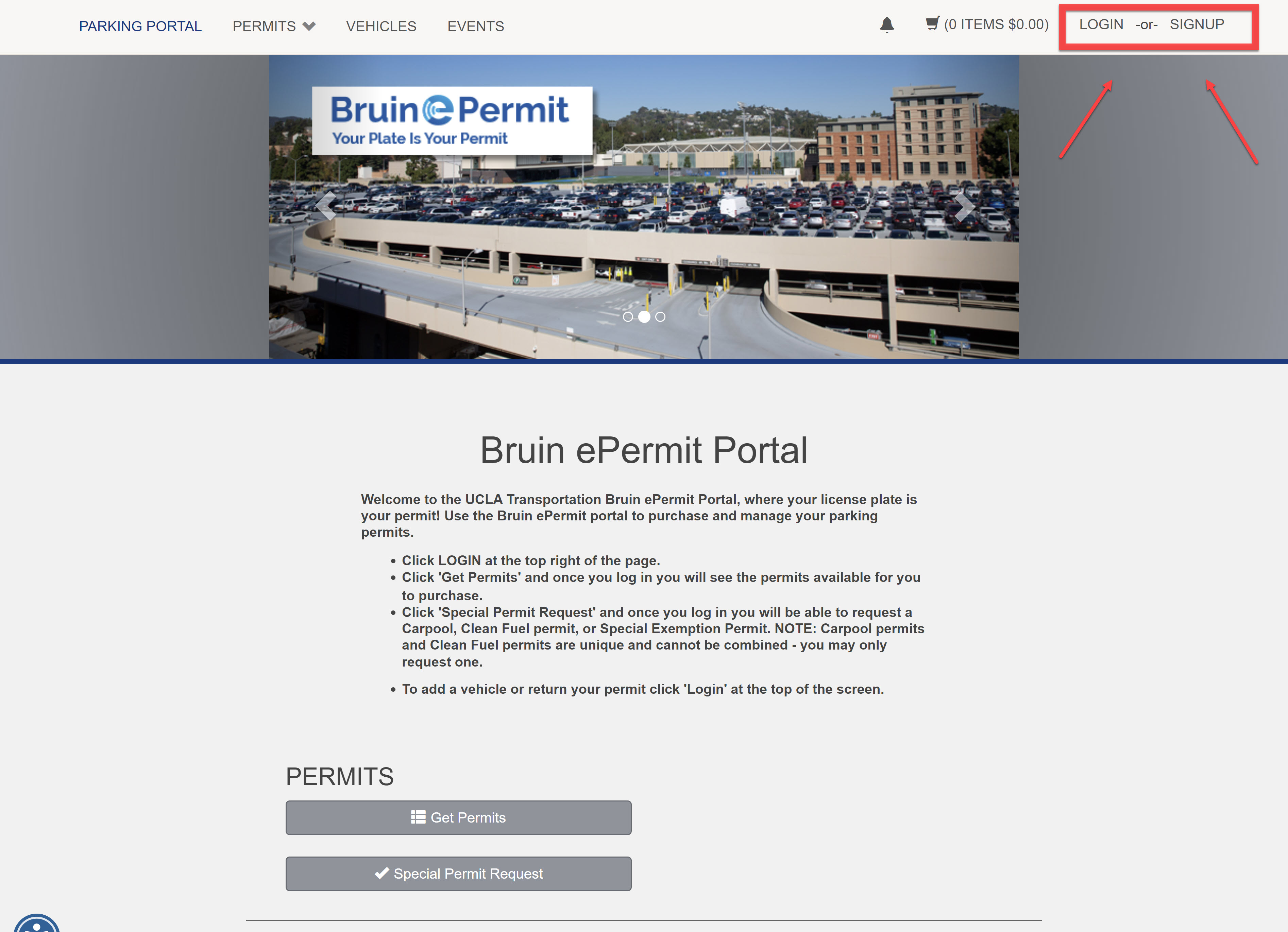The height and width of the screenshot is (932, 1288).
Task: Open the VEHICLES menu item
Action: [381, 26]
